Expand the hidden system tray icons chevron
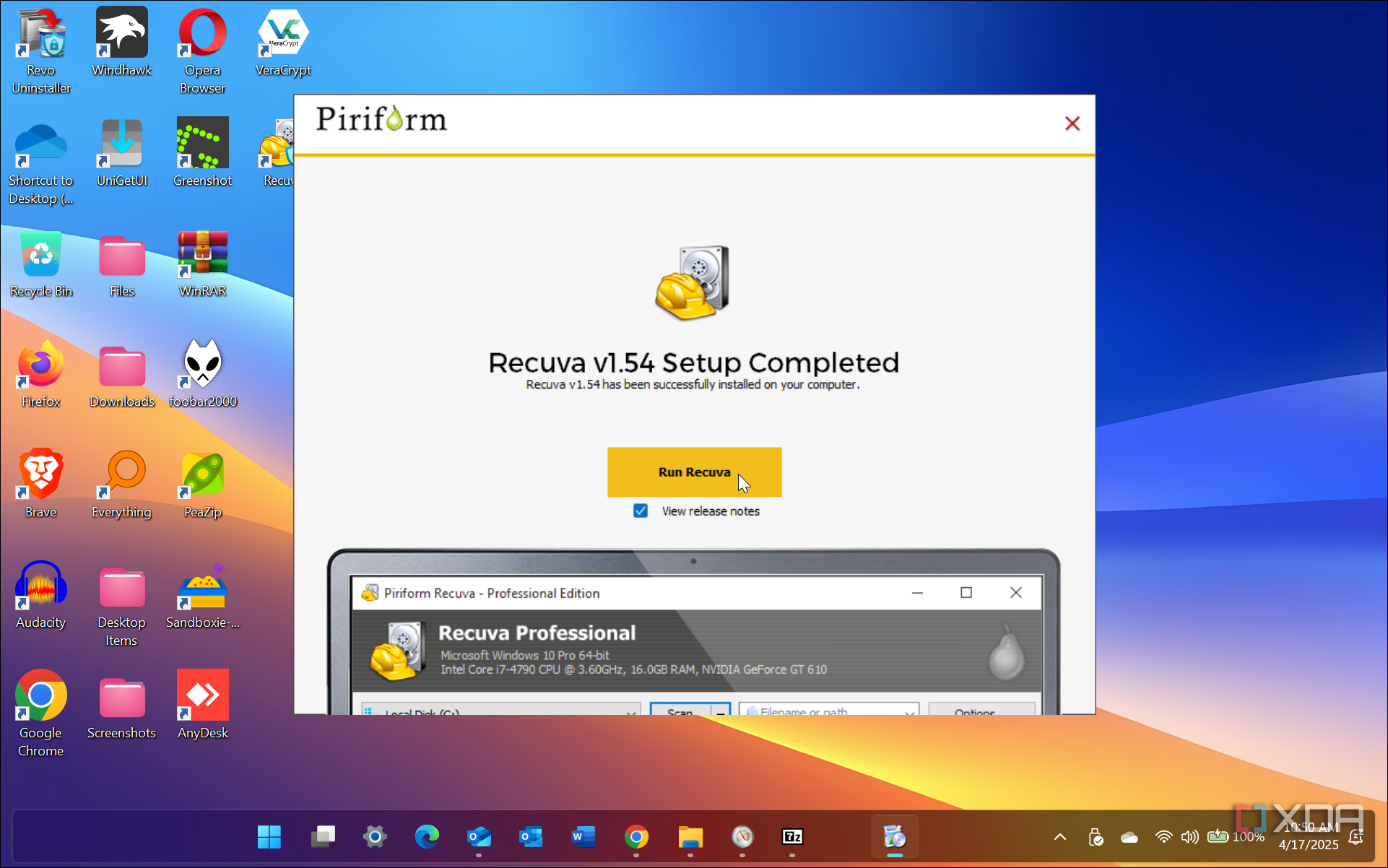Image resolution: width=1388 pixels, height=868 pixels. point(1059,837)
